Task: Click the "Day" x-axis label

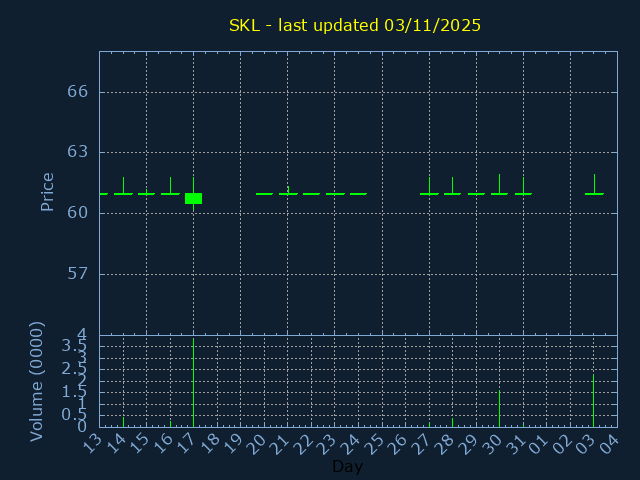Action: 347,466
